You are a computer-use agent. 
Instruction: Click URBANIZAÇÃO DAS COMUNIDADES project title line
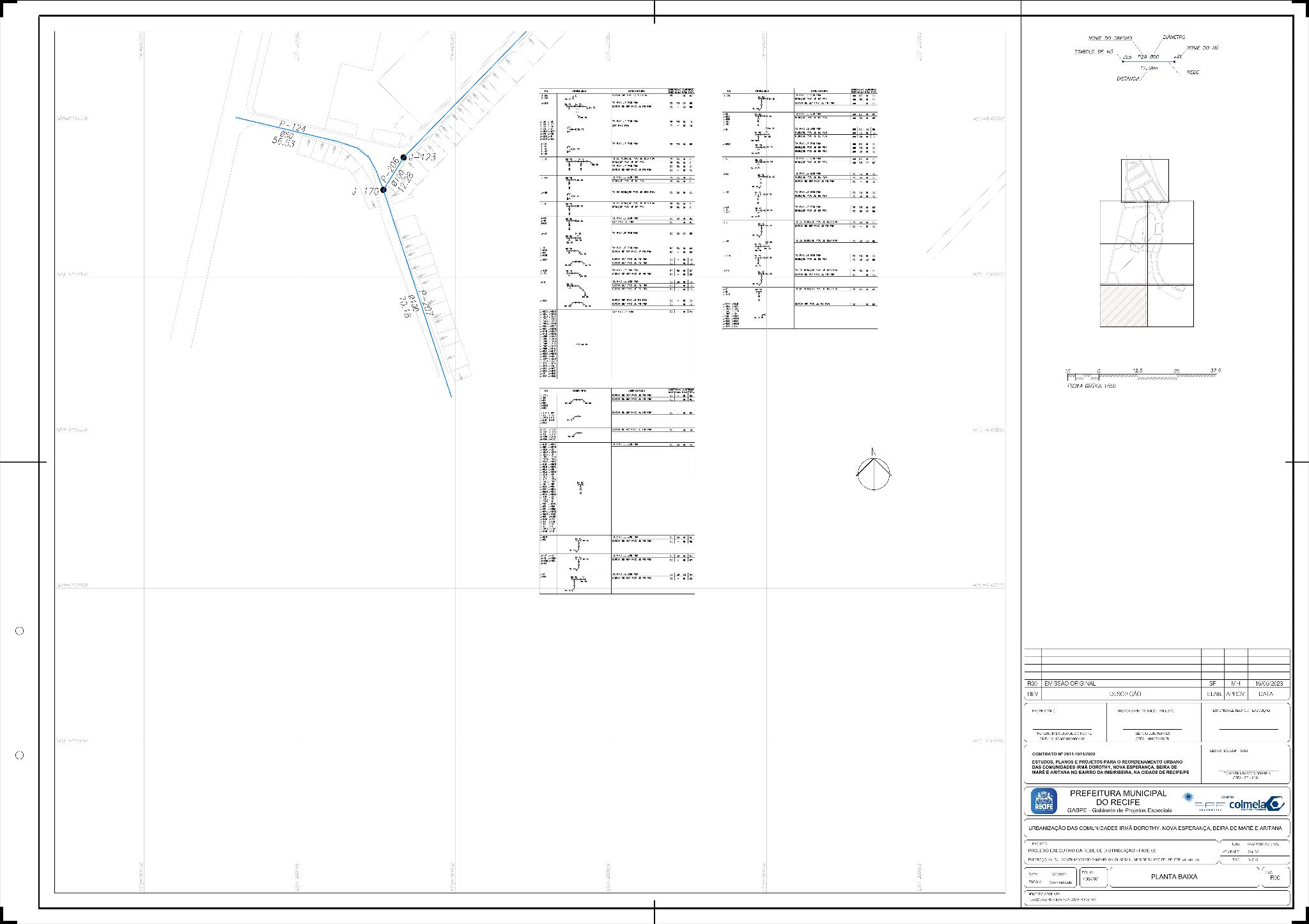[1154, 828]
